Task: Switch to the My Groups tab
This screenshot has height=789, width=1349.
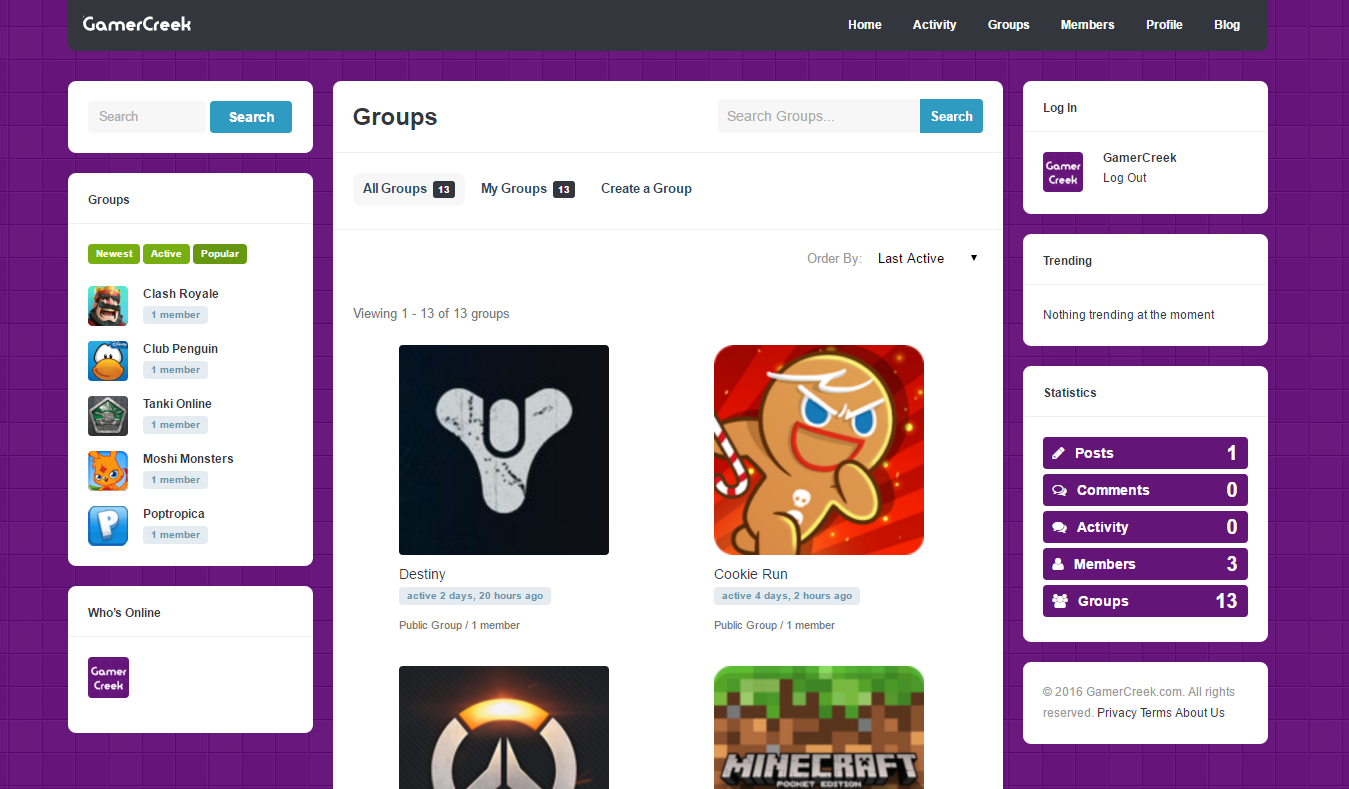Action: tap(527, 189)
